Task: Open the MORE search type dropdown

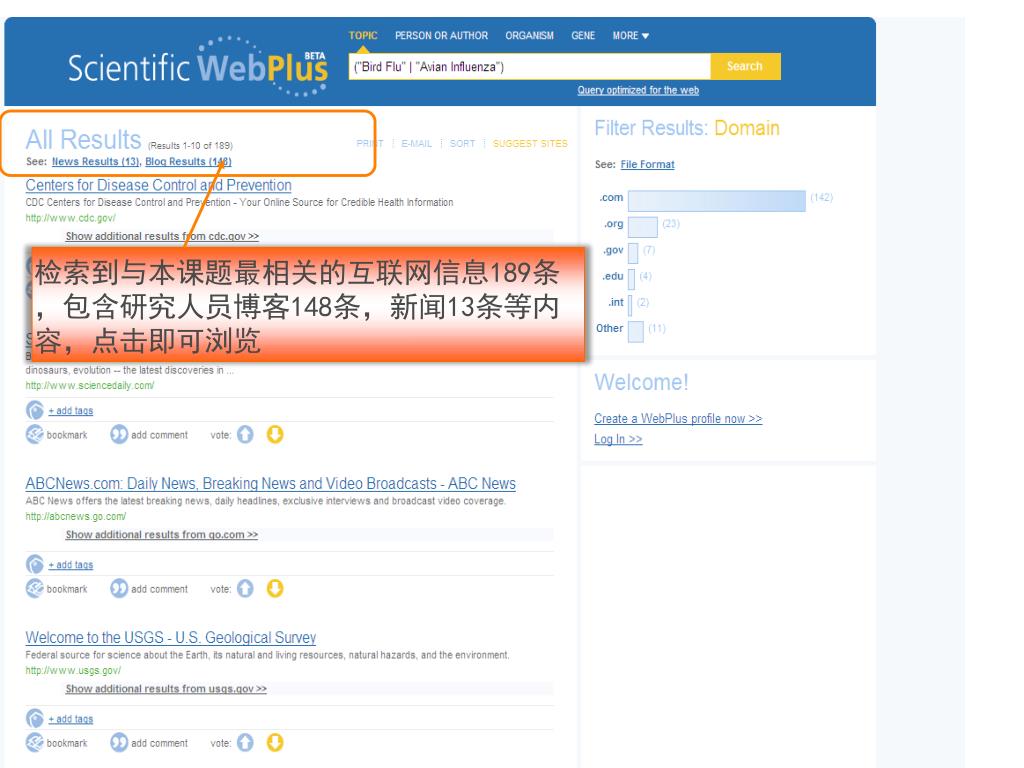Action: click(x=630, y=35)
